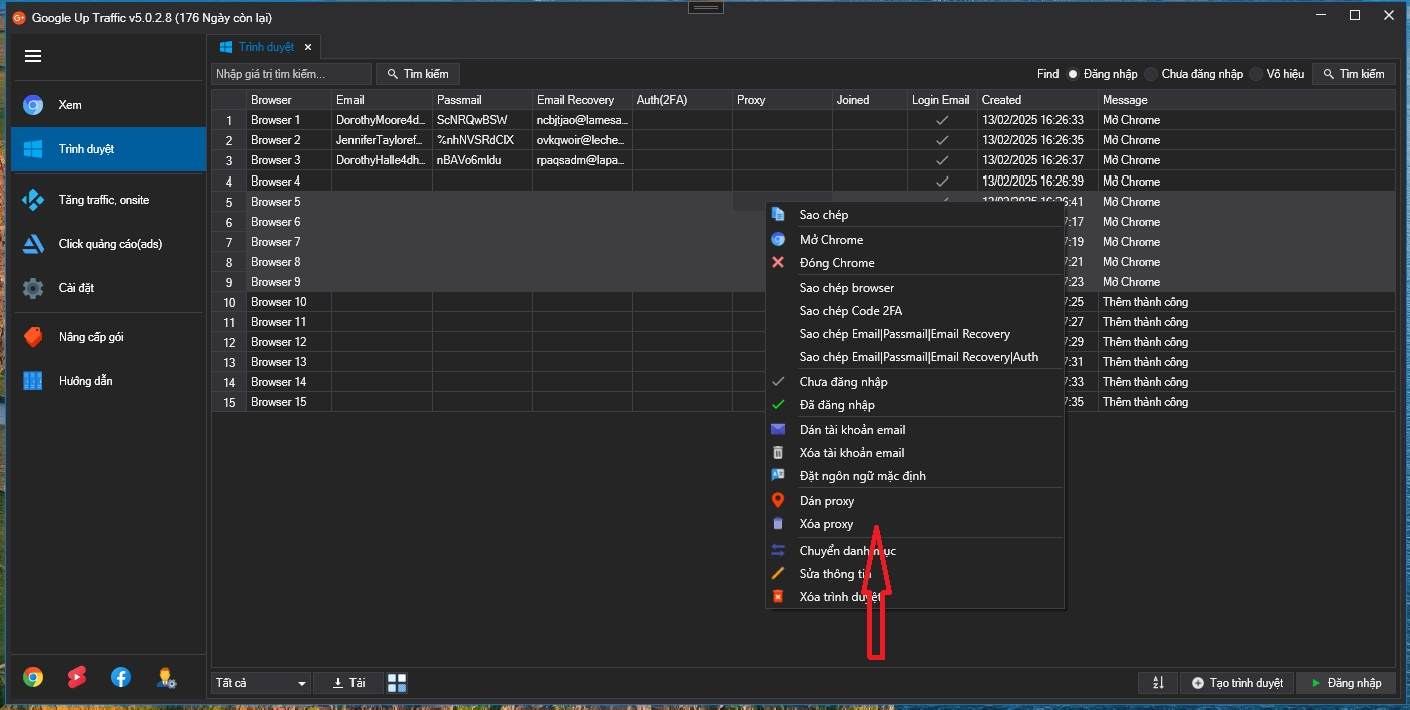This screenshot has width=1410, height=710.
Task: Expand the Tất cả dropdown
Action: (261, 683)
